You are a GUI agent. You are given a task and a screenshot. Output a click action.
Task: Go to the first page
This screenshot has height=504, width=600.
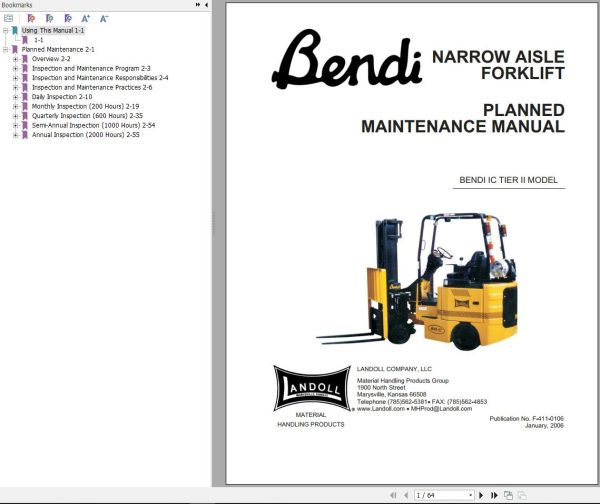(x=393, y=495)
